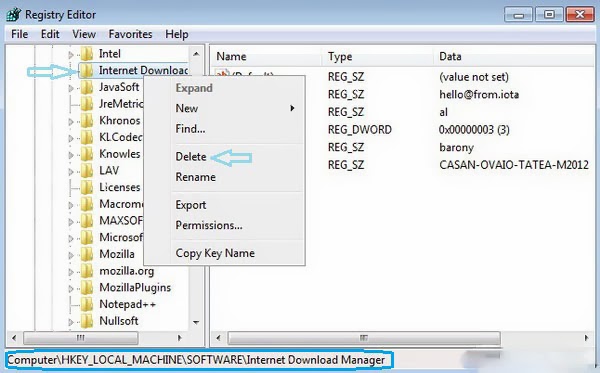Open the Edit menu
600x373 pixels.
coord(50,34)
